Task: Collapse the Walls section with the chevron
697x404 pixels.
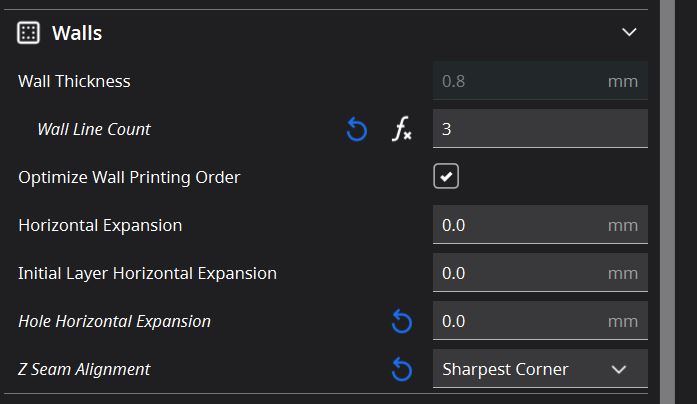Action: [629, 32]
